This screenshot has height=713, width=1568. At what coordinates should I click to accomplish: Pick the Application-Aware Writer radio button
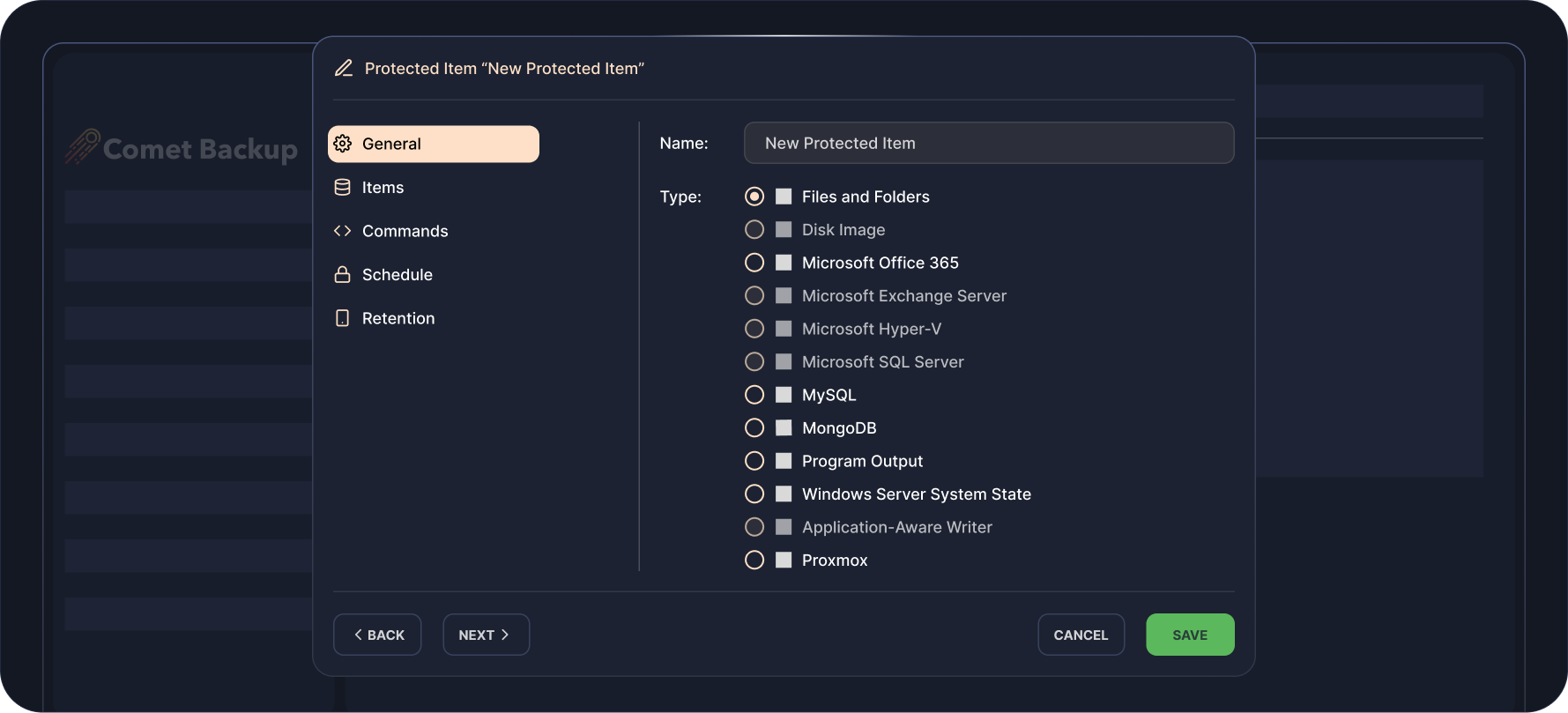pyautogui.click(x=754, y=527)
